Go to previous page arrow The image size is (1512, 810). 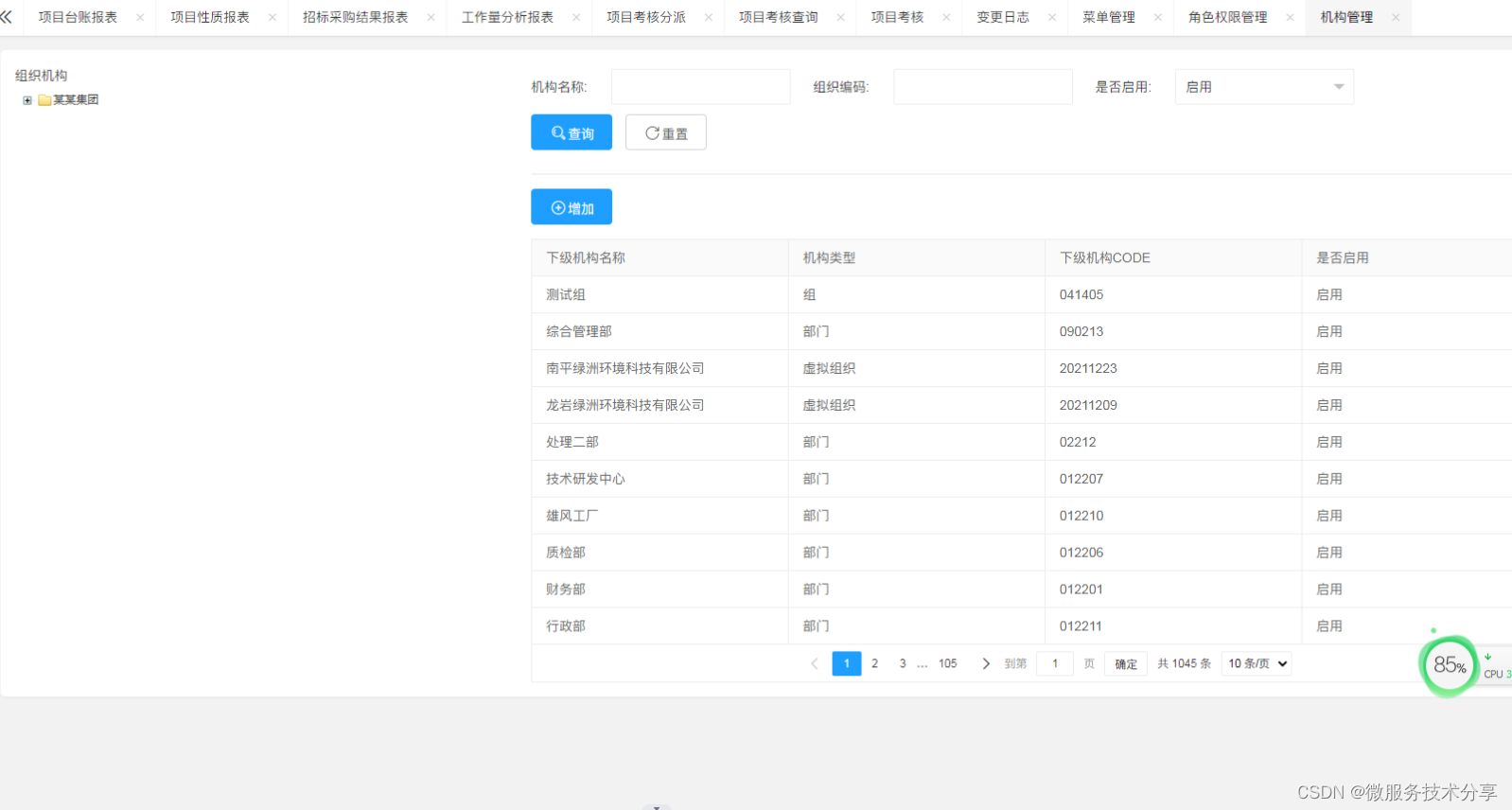coord(815,663)
